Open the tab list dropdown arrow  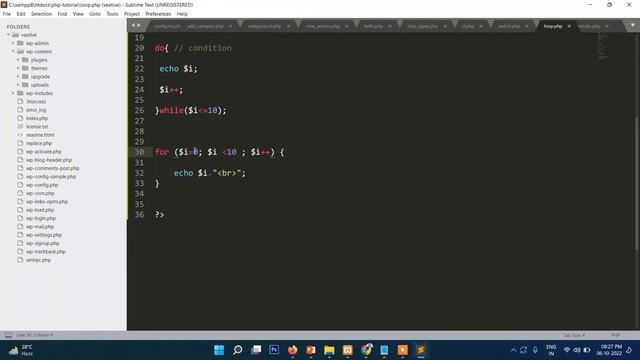(x=632, y=25)
